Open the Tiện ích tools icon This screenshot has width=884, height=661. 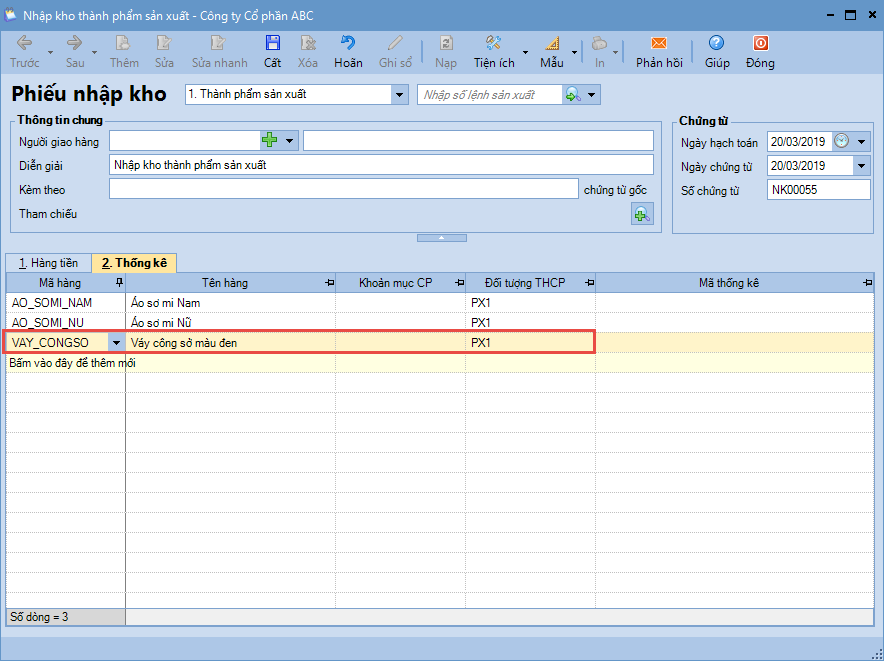coord(493,43)
